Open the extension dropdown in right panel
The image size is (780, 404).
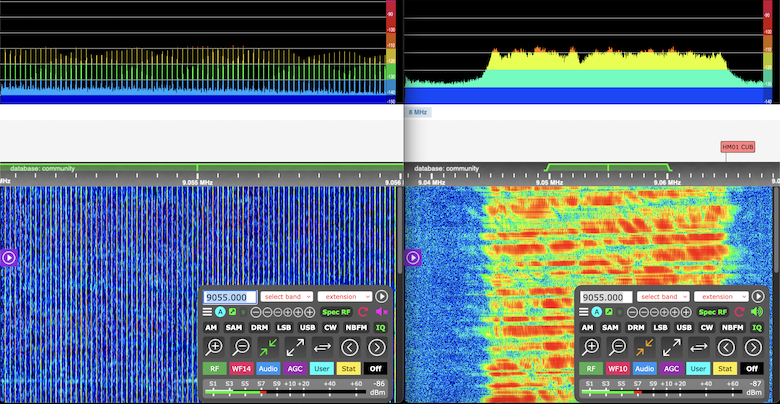pos(720,297)
